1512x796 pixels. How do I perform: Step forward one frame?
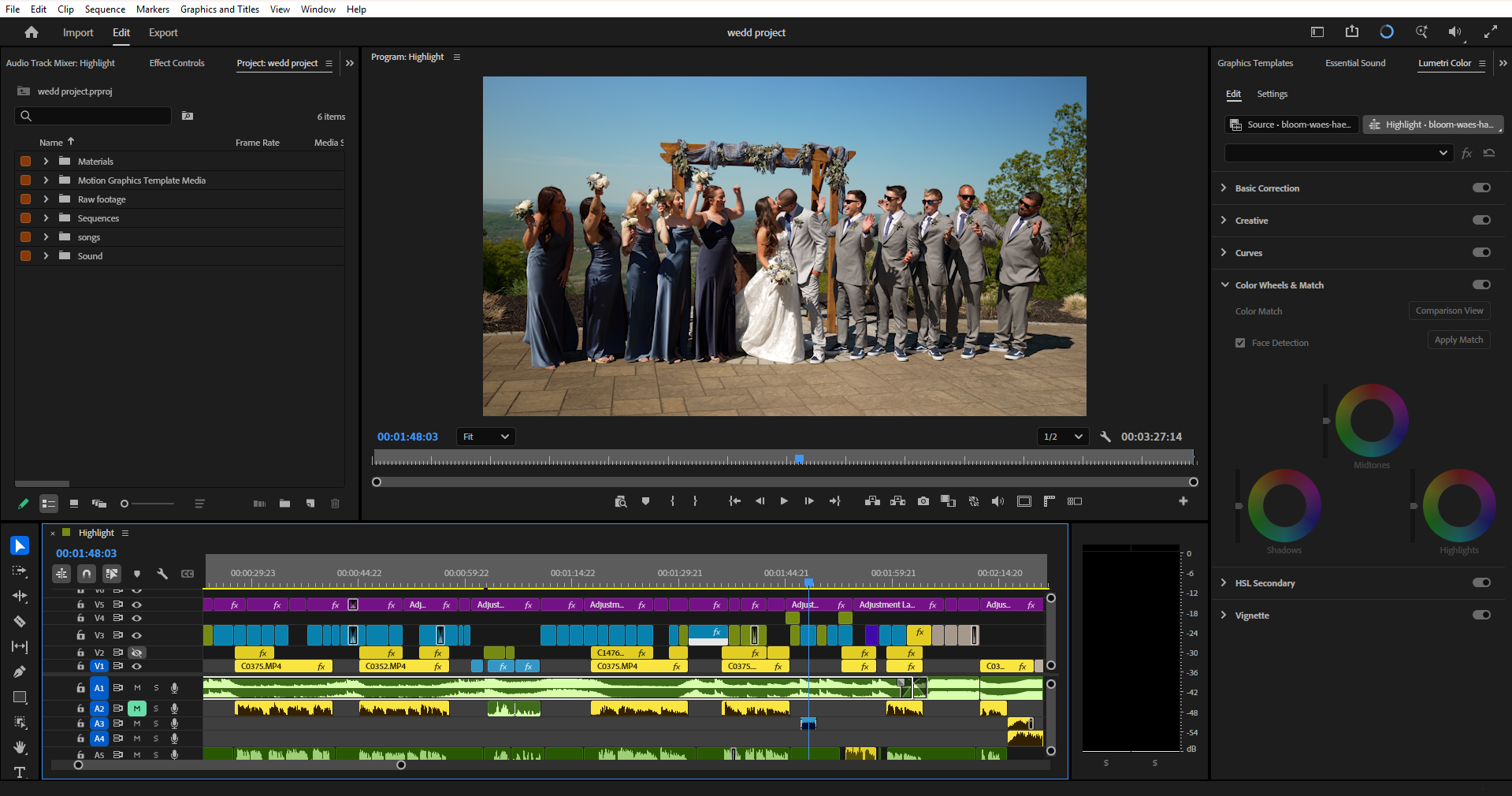click(809, 501)
